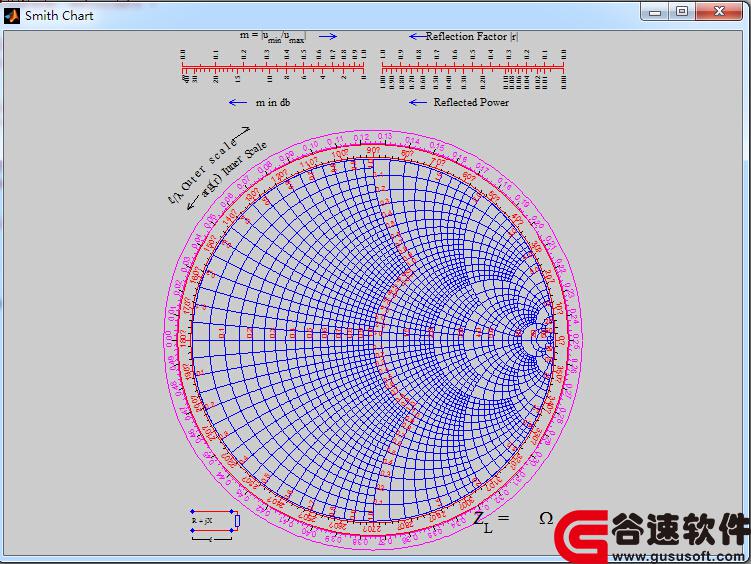
Task: Maximize the Smith Chart window
Action: pyautogui.click(x=682, y=11)
